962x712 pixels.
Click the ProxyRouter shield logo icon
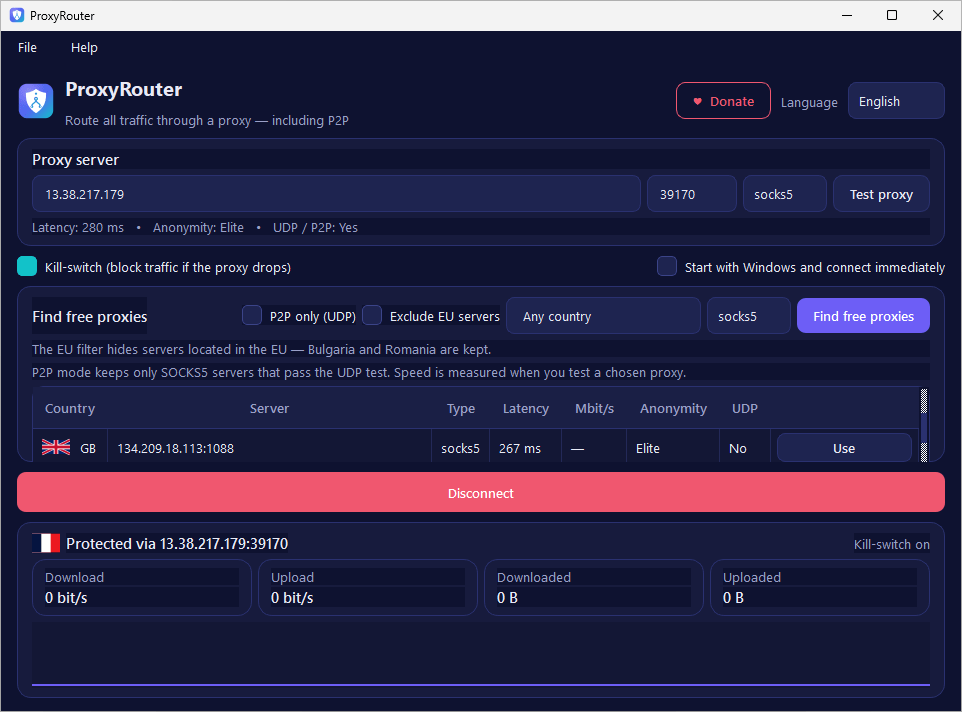(36, 101)
